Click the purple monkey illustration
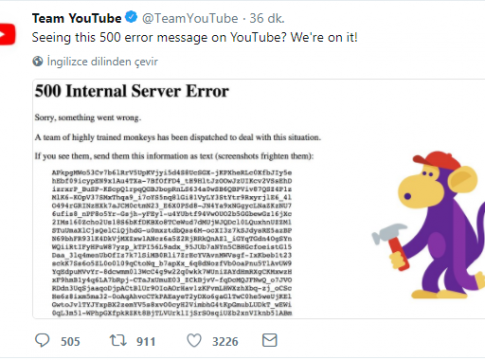Screen dimensions: 485x360 (433, 225)
